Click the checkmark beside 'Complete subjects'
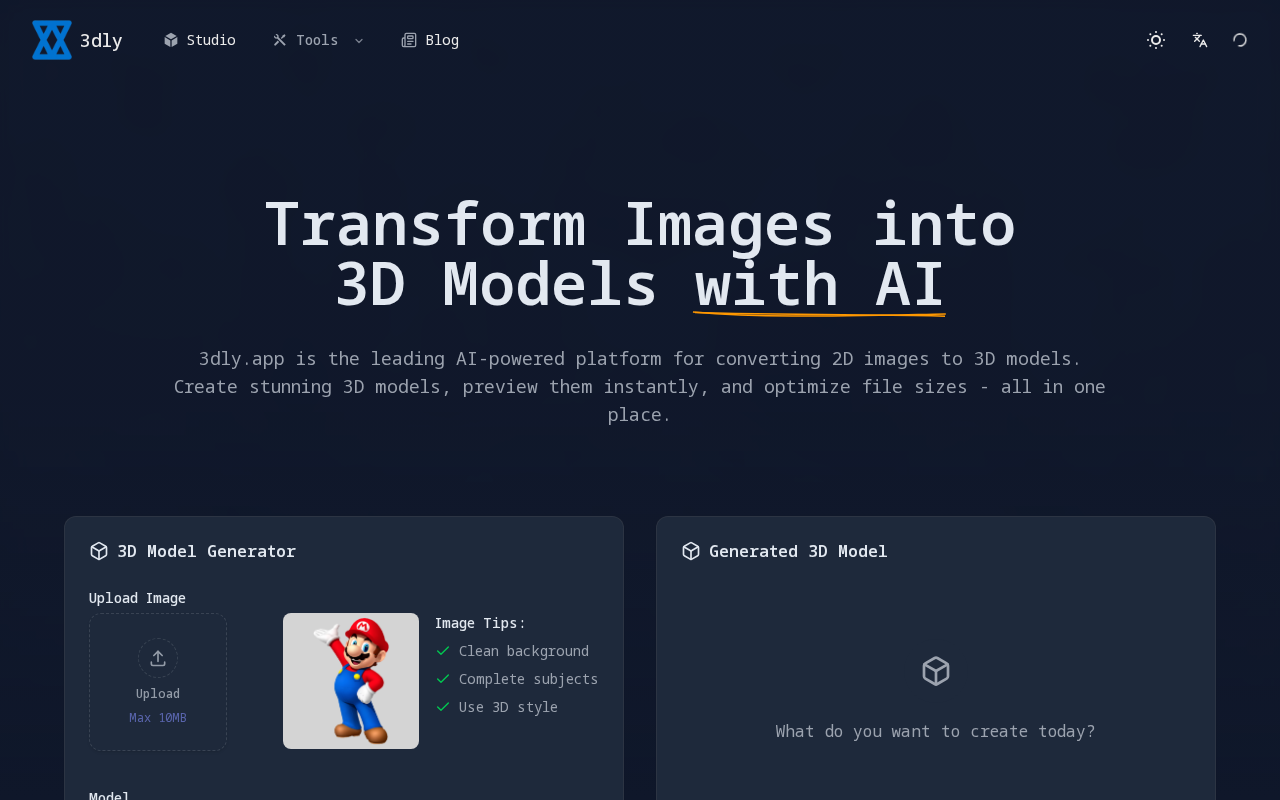 [443, 679]
